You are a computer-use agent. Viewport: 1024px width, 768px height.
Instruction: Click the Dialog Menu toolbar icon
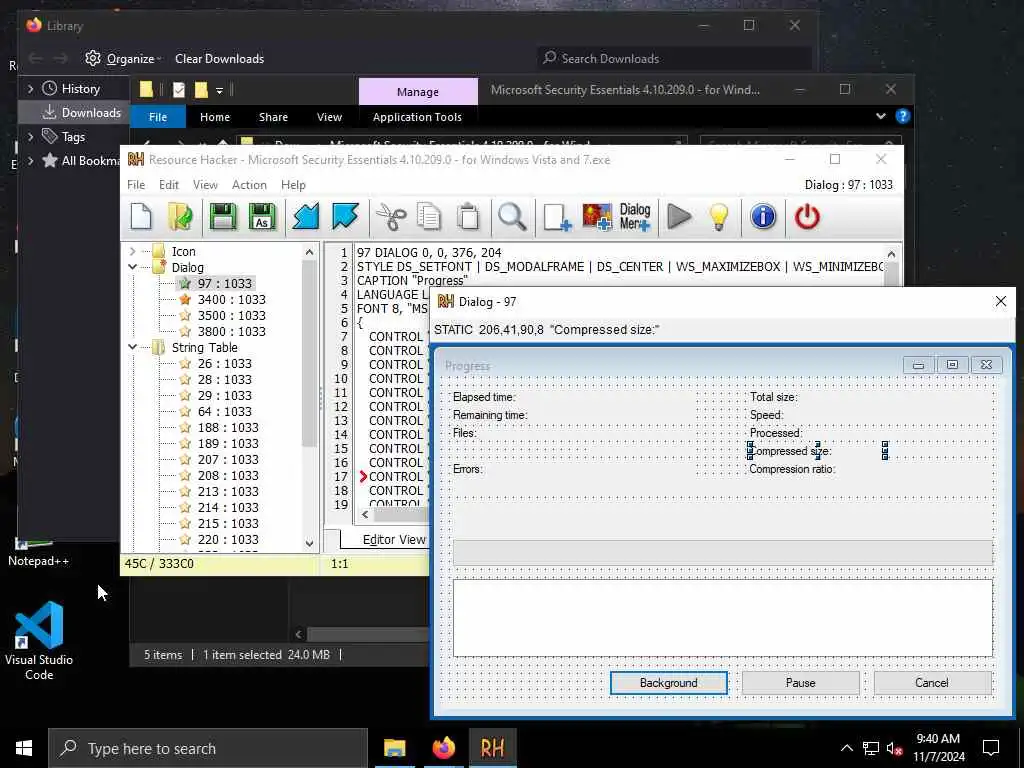point(635,217)
